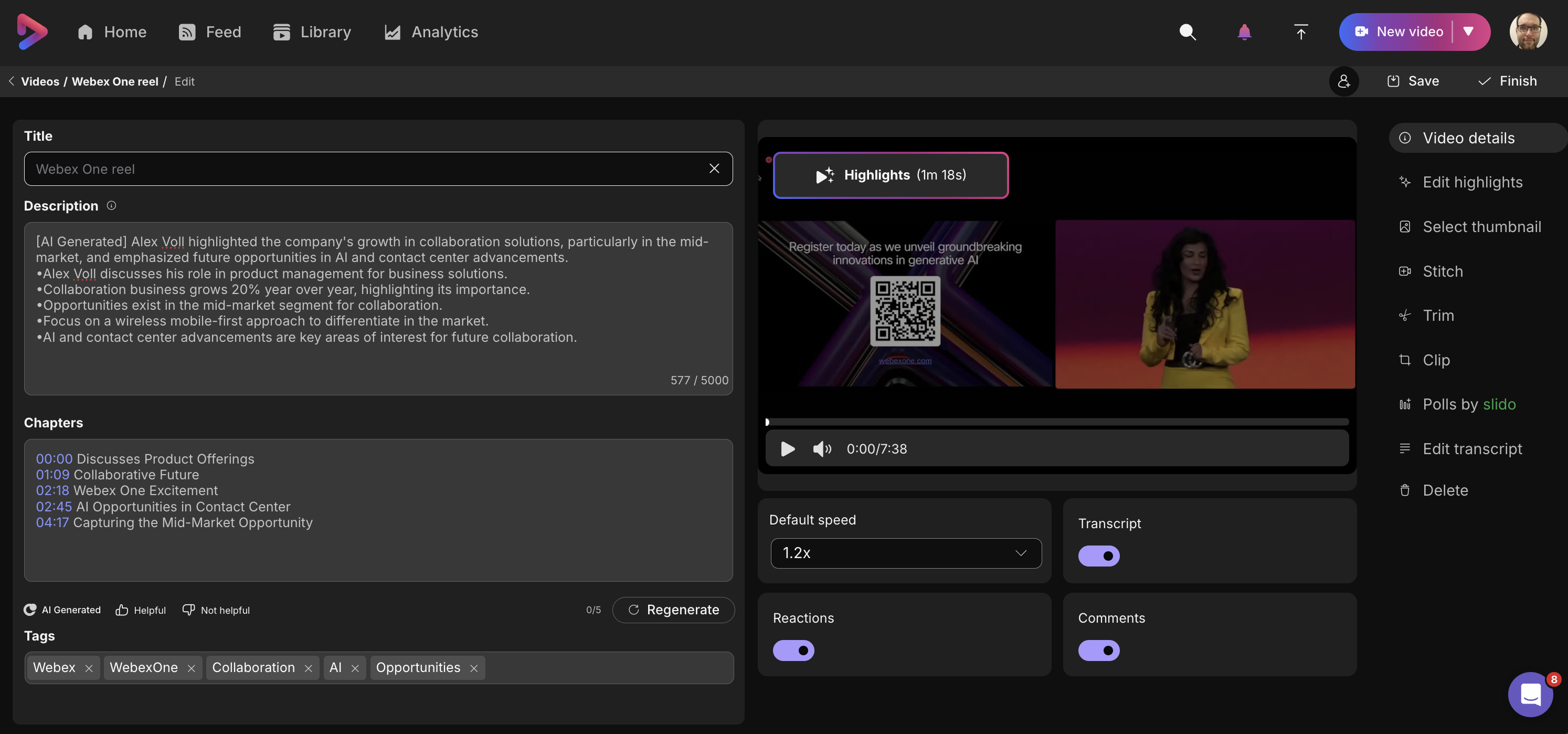Open the Analytics page
The height and width of the screenshot is (734, 1568).
431,32
